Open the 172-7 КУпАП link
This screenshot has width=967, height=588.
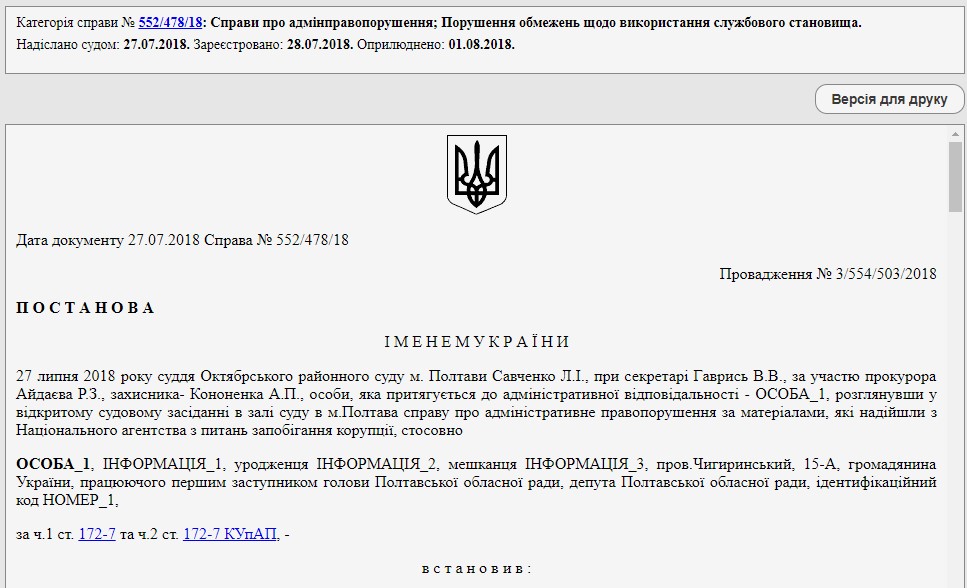(230, 534)
